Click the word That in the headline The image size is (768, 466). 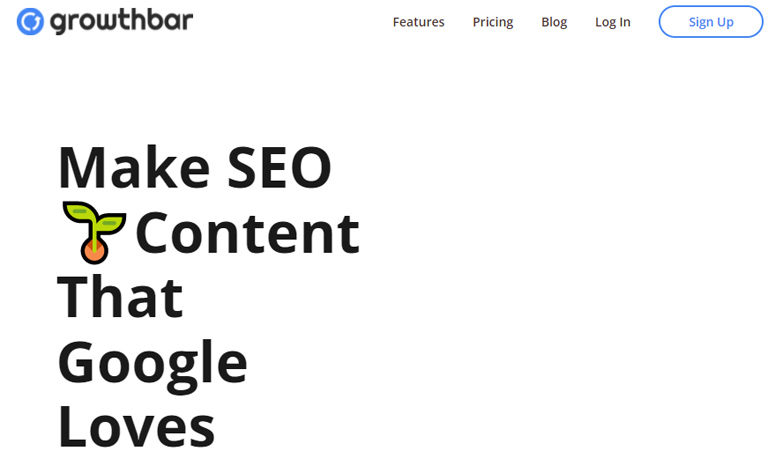120,296
